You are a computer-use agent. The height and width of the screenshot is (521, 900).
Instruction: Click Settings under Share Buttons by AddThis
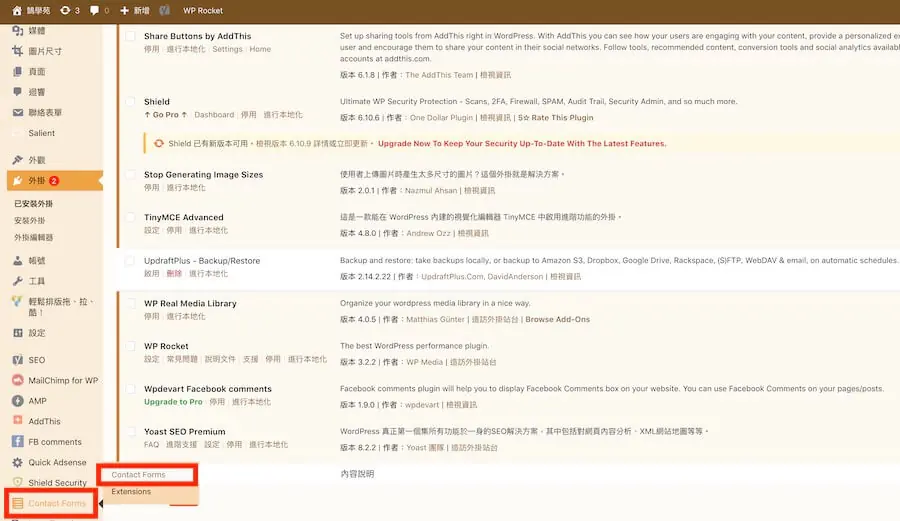pos(227,49)
